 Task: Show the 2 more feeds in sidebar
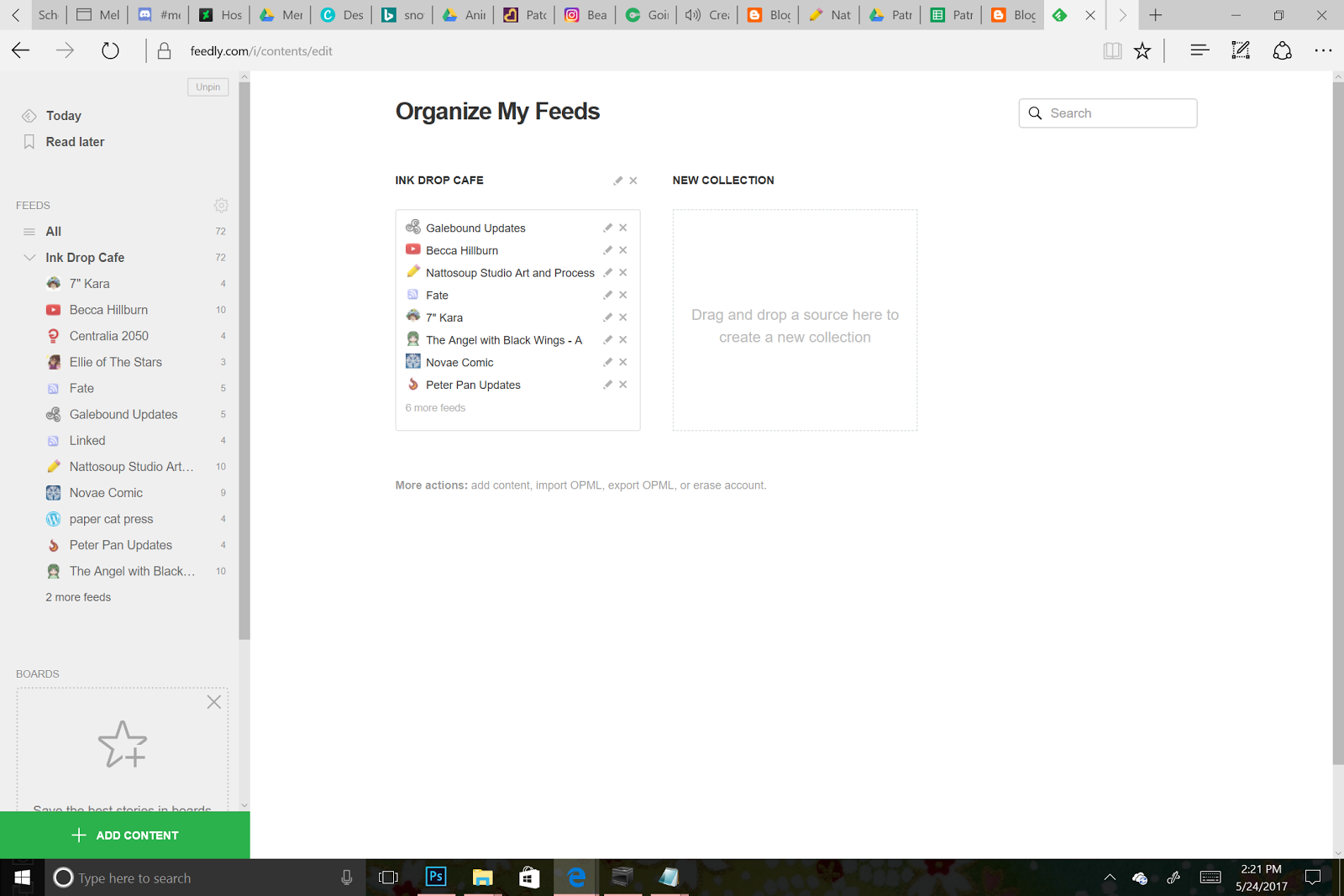tap(78, 597)
